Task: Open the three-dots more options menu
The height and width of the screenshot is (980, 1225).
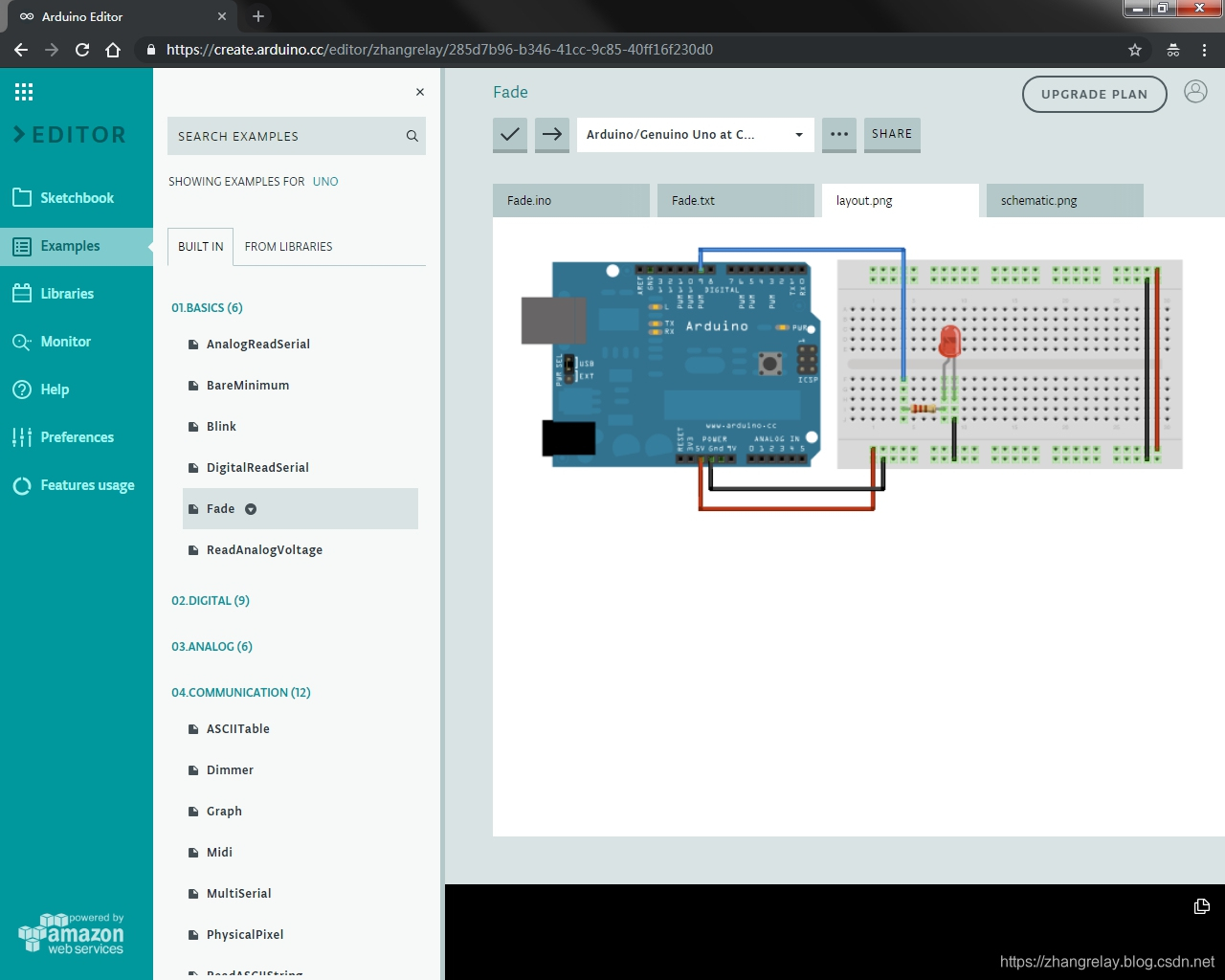Action: coord(839,134)
